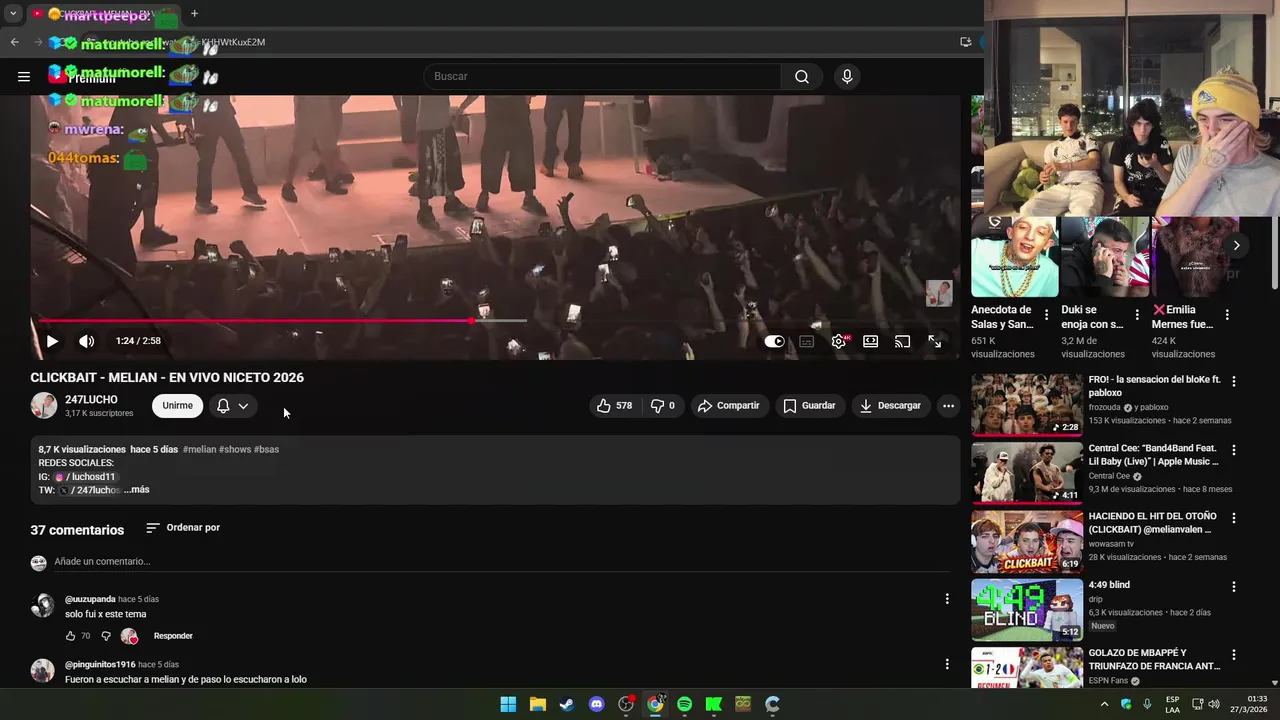Open Steam from the taskbar
1280x720 pixels.
(567, 704)
